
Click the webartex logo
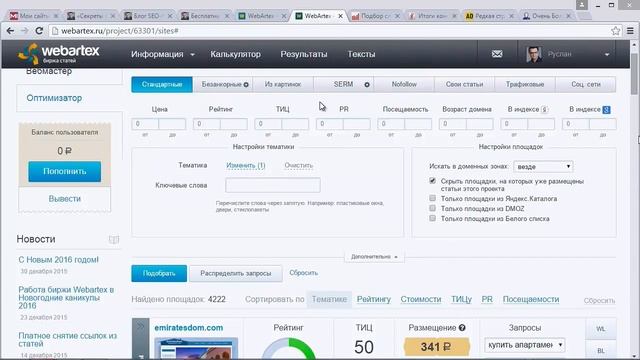tap(59, 53)
